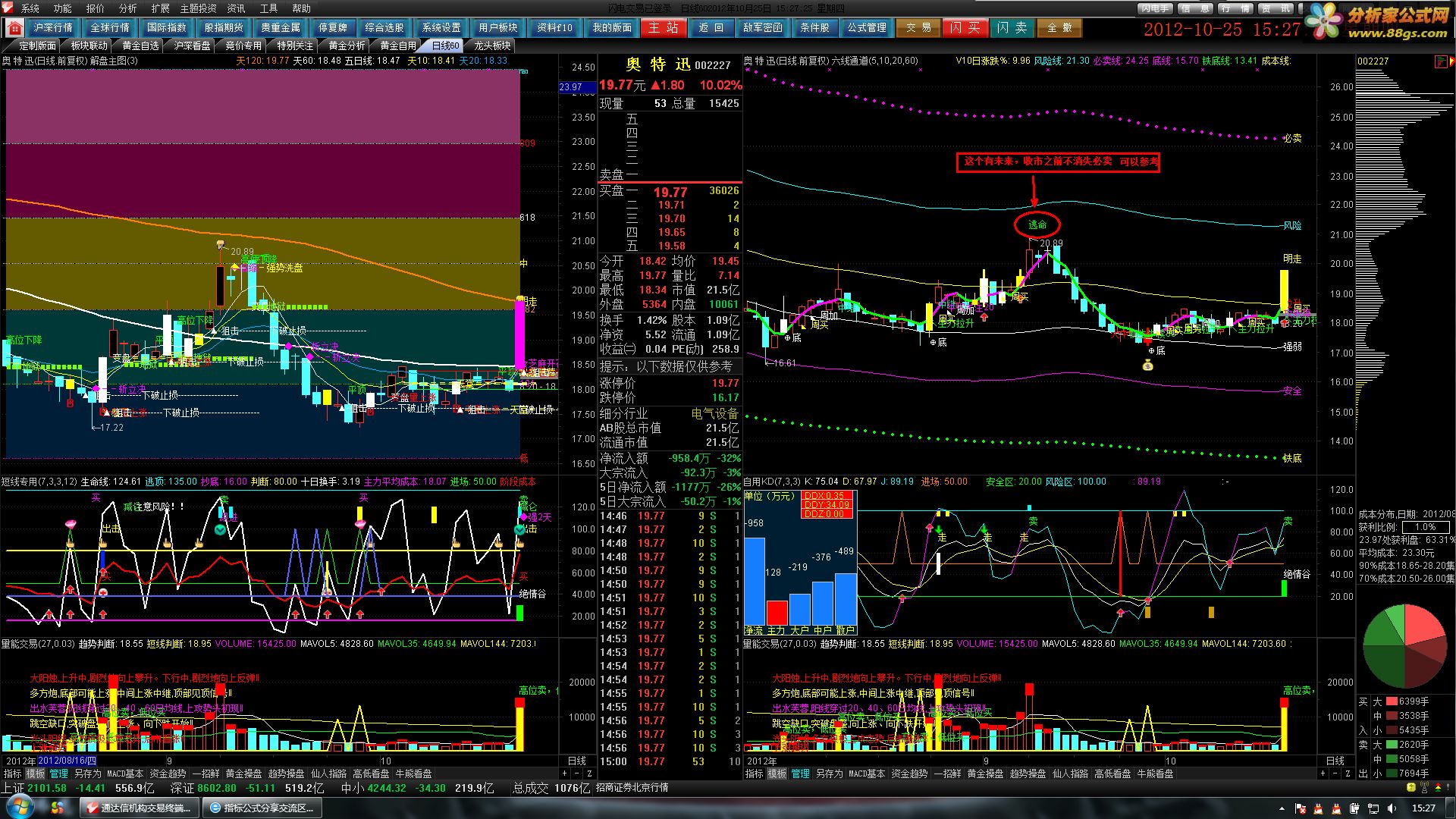Select left panel 指标 tab at bottom
The image size is (1456, 819).
[12, 773]
